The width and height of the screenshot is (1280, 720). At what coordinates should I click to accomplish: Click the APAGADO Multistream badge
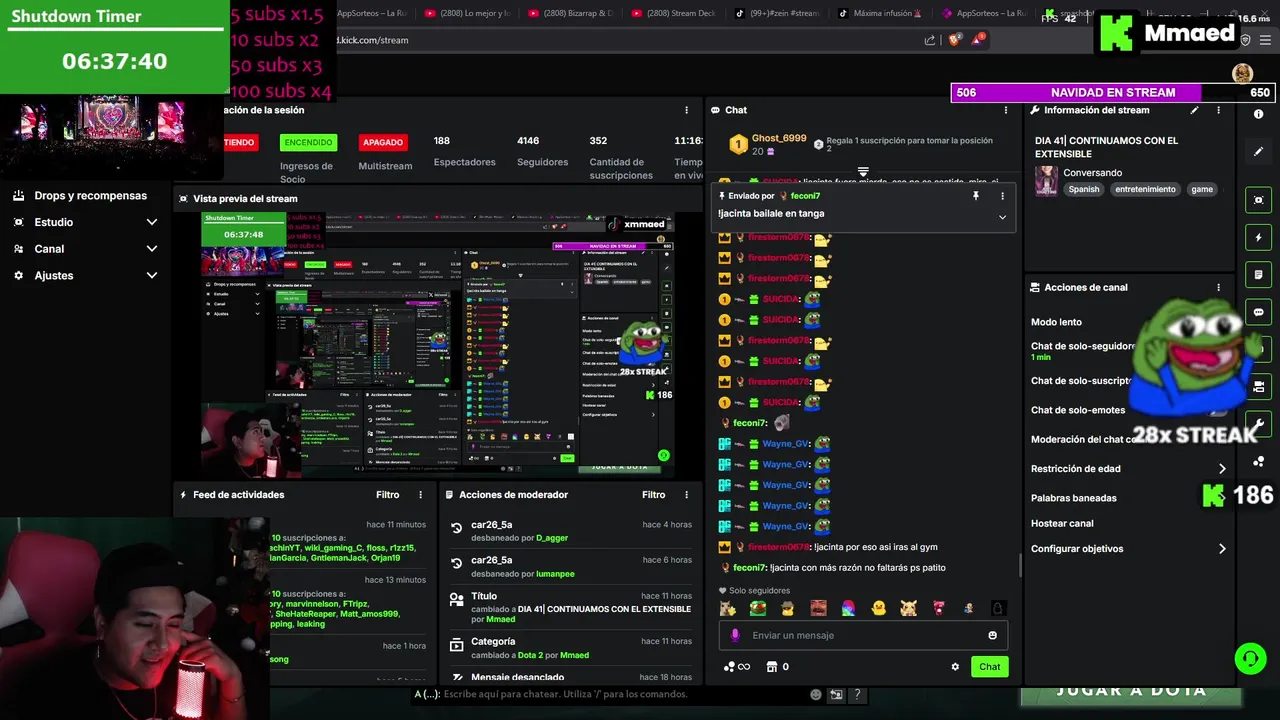(x=383, y=142)
